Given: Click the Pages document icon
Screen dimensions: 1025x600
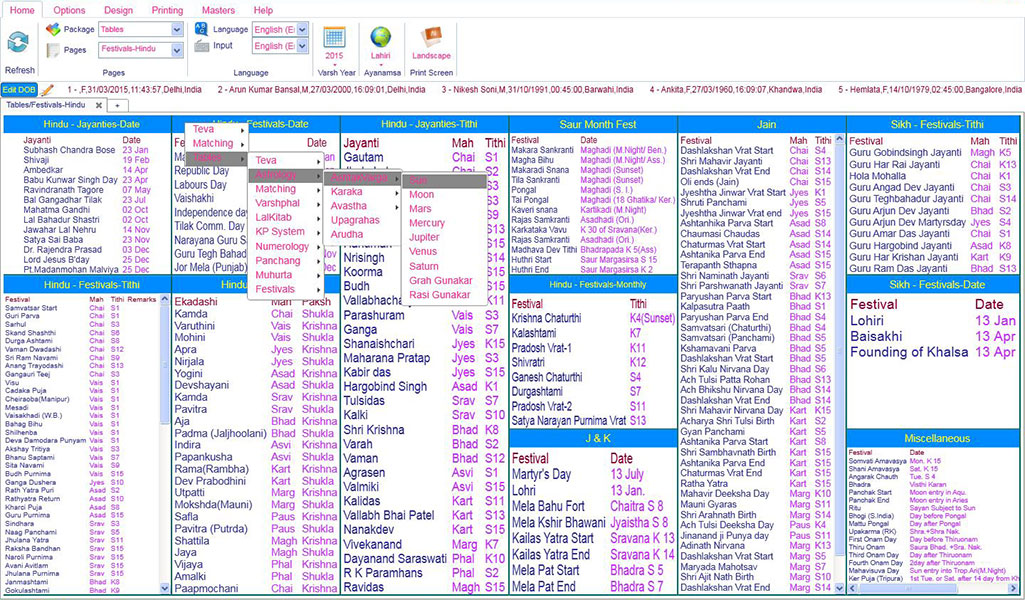Looking at the screenshot, I should tap(53, 49).
